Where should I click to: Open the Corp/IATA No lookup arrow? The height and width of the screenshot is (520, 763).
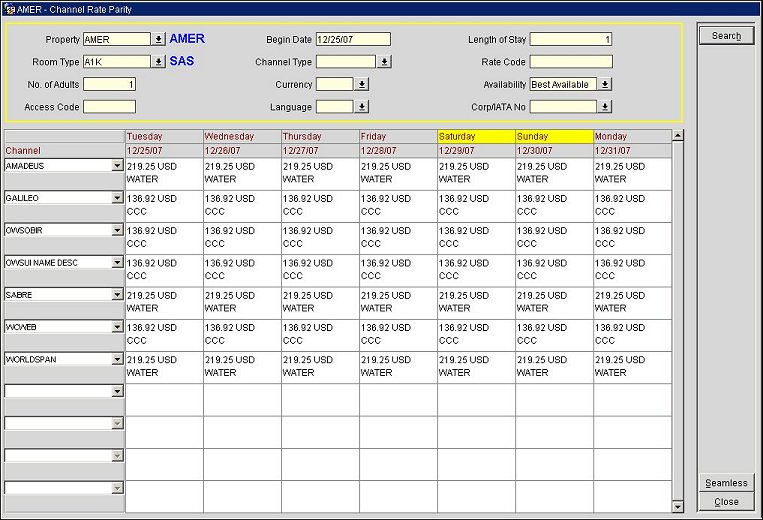tap(605, 107)
